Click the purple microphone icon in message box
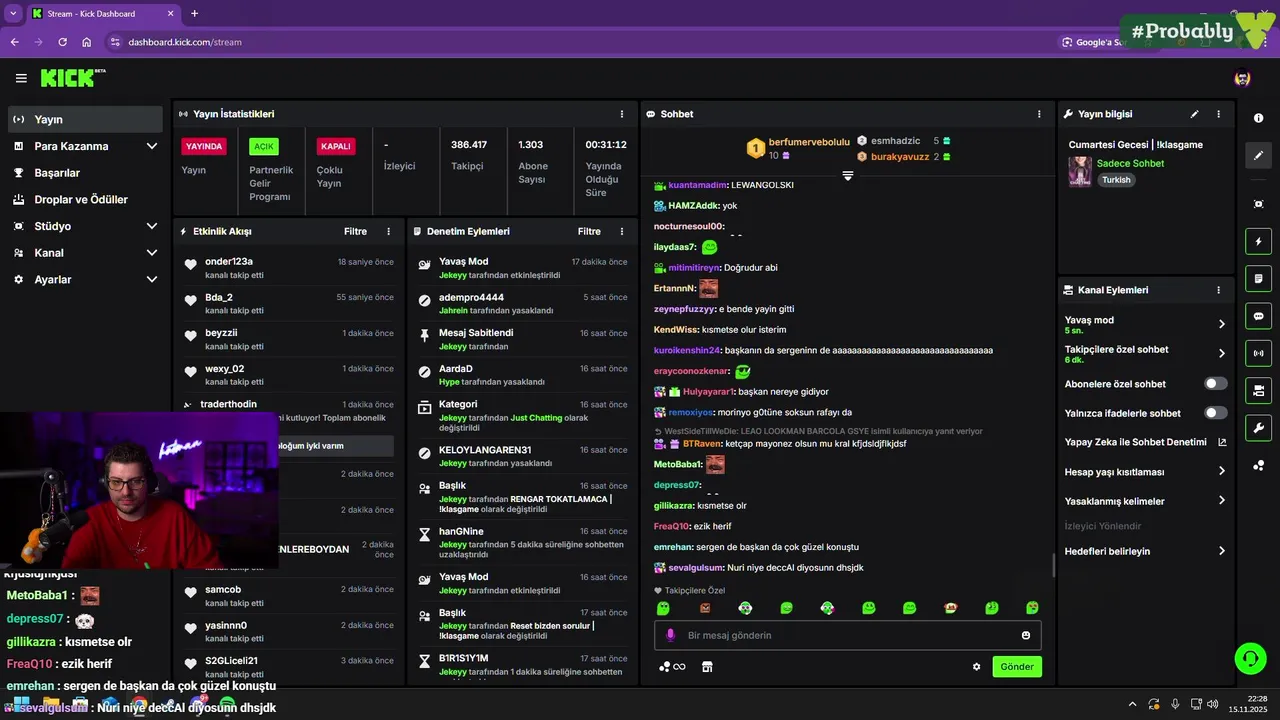The image size is (1280, 720). [x=670, y=635]
